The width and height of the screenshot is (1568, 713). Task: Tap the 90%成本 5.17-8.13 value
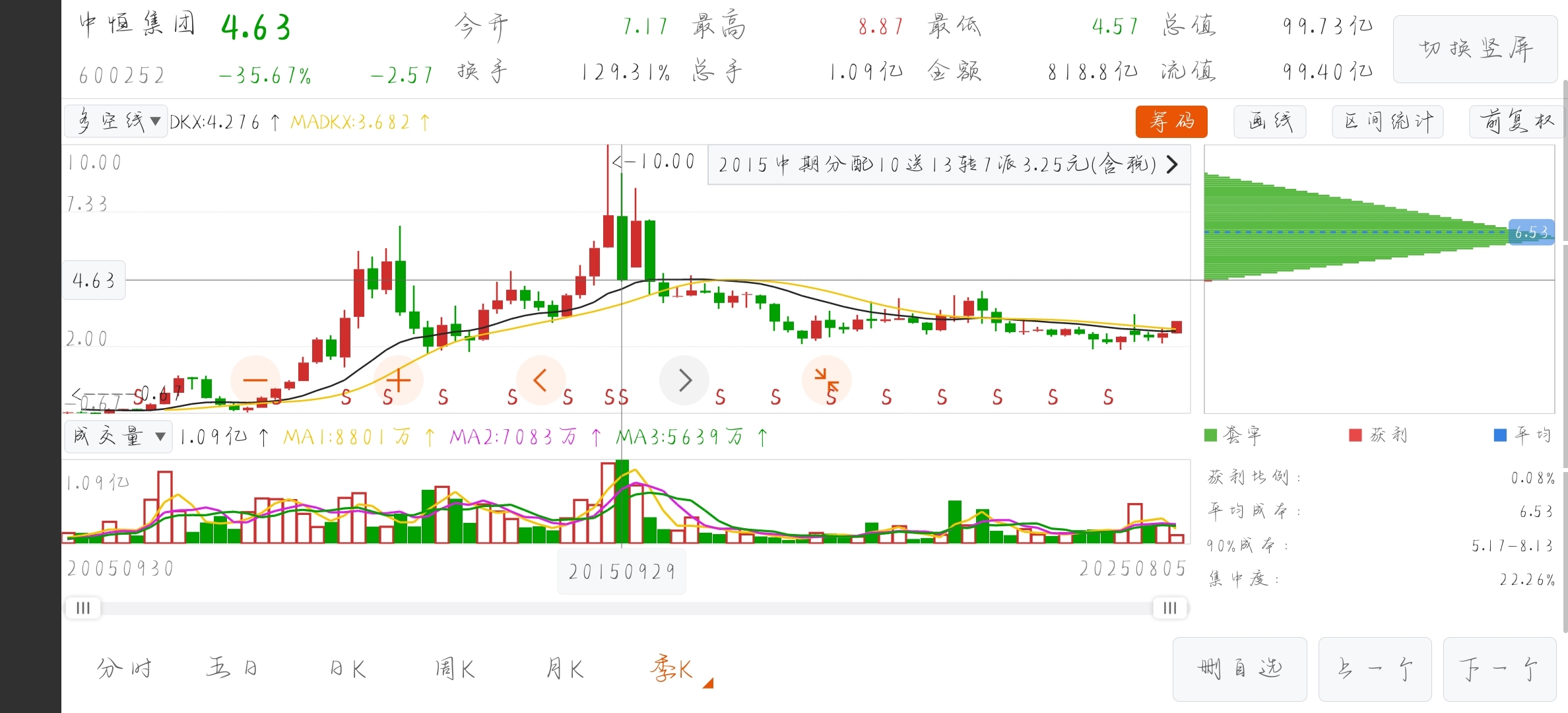(1512, 546)
